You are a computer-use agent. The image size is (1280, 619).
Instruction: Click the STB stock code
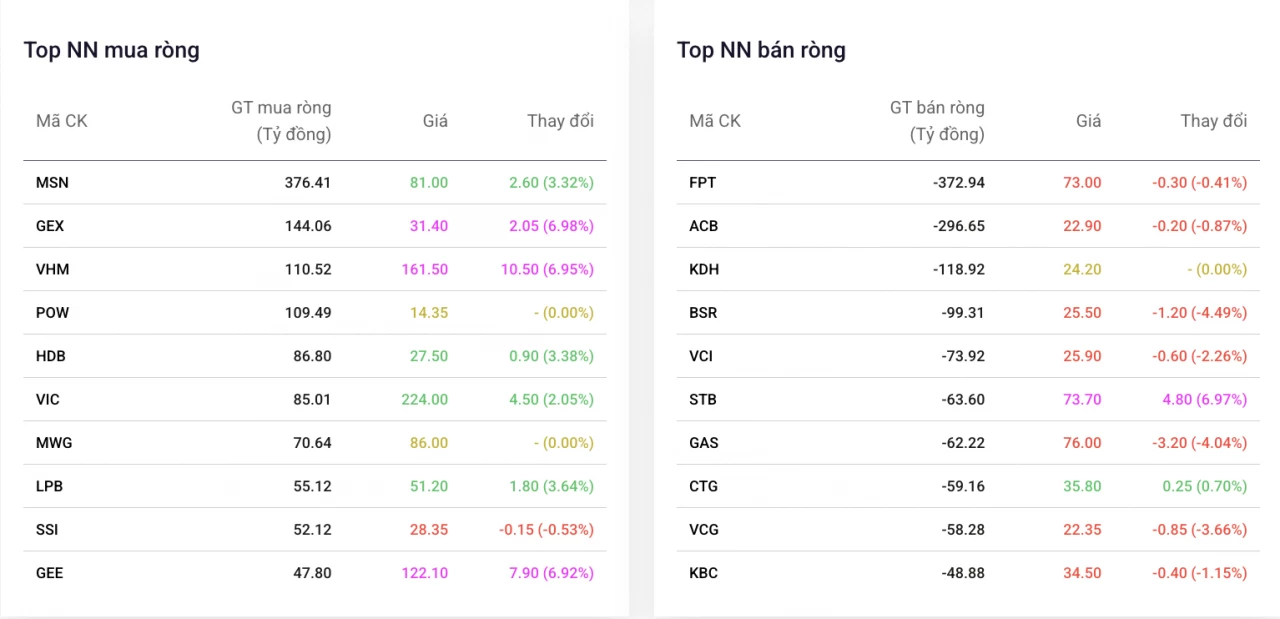(x=703, y=399)
